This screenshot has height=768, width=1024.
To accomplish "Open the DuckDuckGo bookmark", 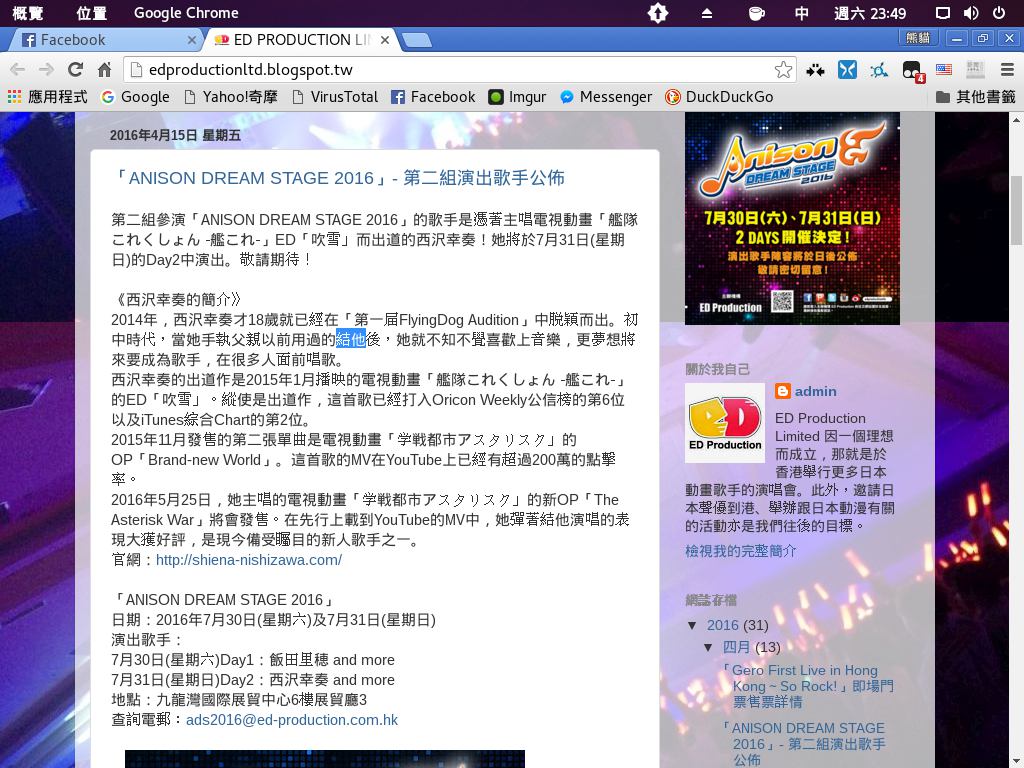I will (720, 97).
